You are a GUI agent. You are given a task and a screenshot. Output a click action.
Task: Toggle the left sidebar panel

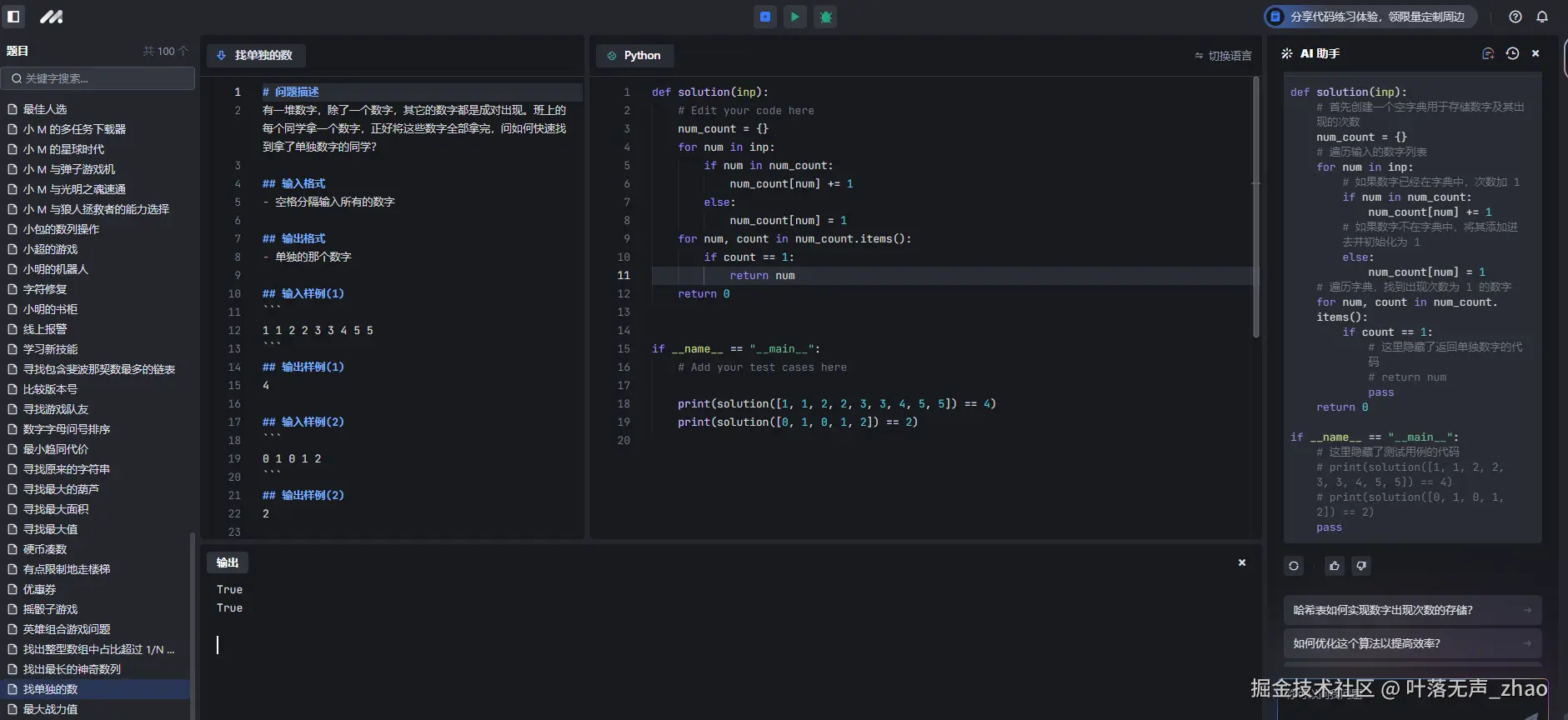(x=13, y=17)
